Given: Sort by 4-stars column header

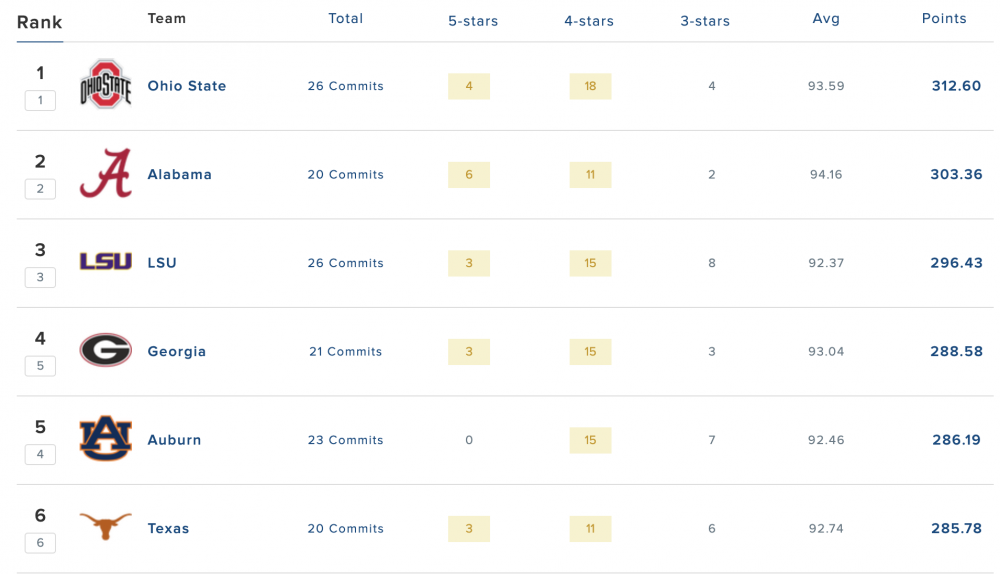Looking at the screenshot, I should [x=589, y=21].
